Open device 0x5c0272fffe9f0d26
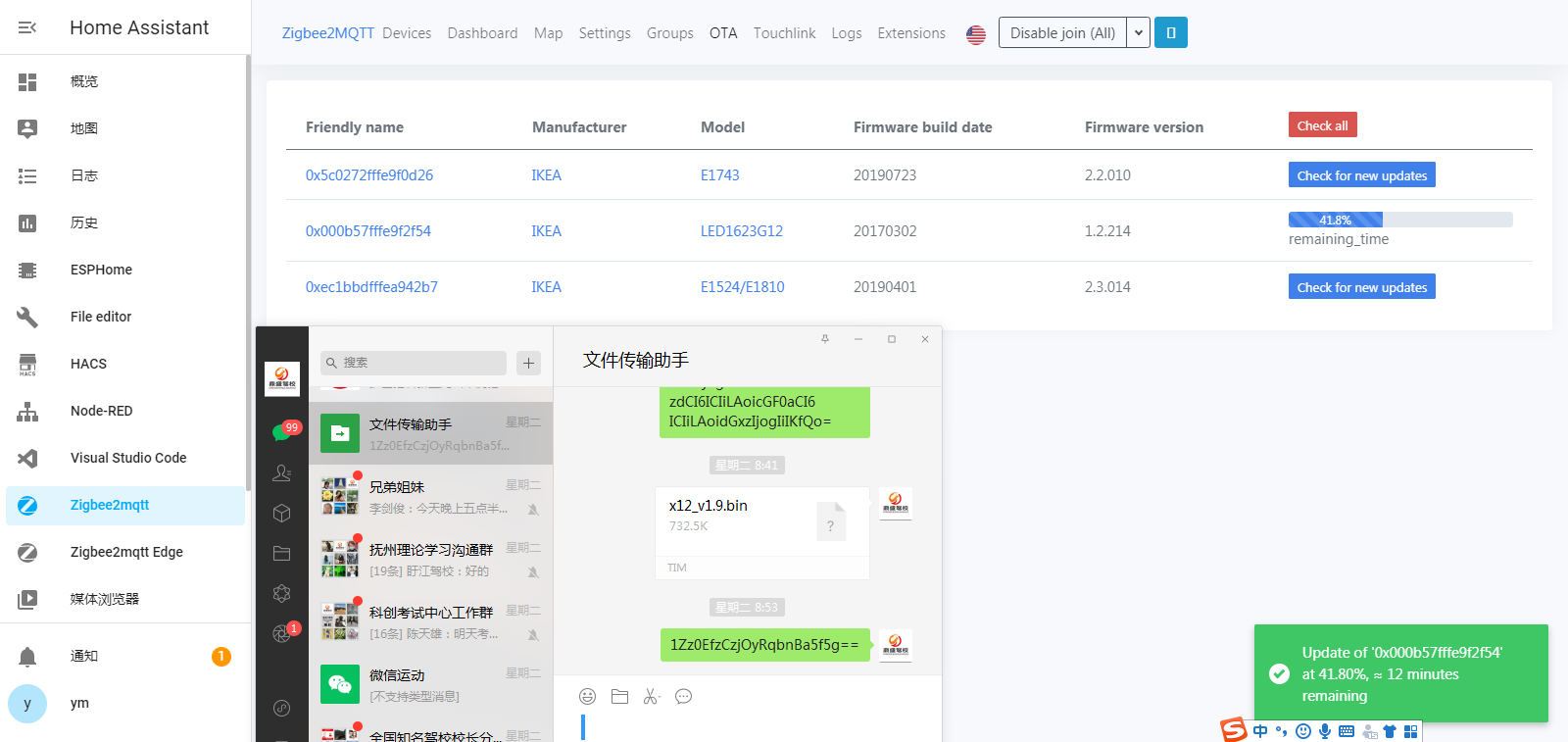This screenshot has height=742, width=1568. [x=369, y=175]
